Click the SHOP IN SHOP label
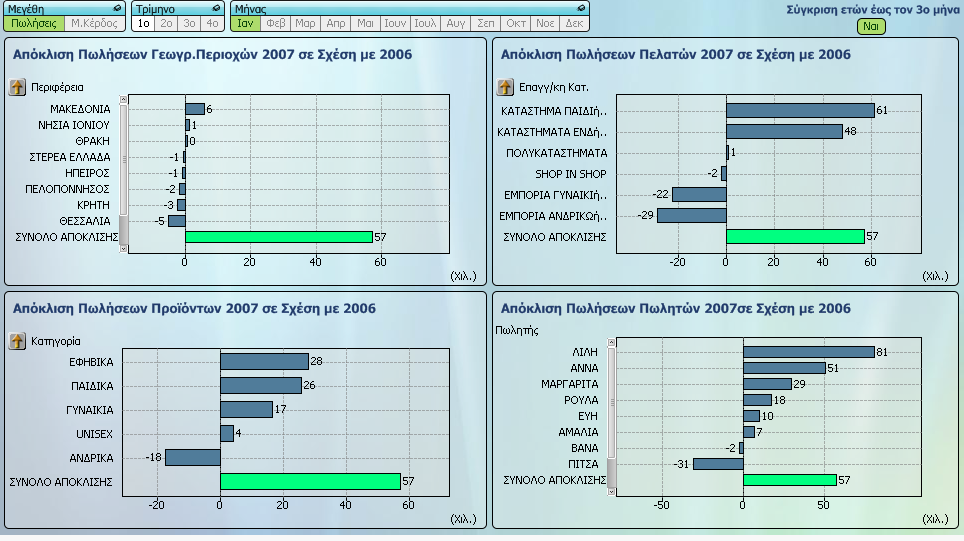Viewport: 964px width, 541px height. [x=571, y=174]
